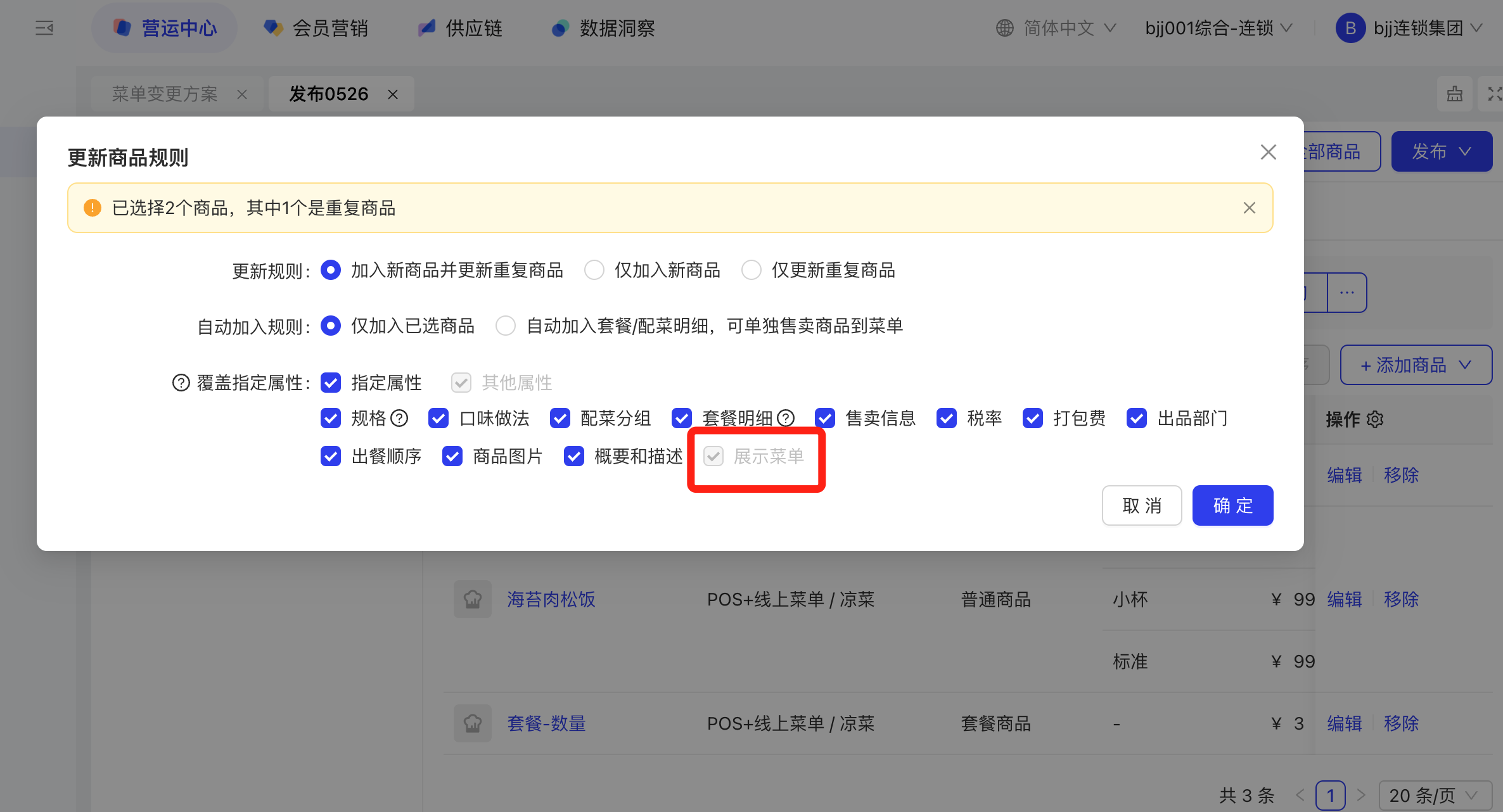Select 仅加入新商品 radio option
The width and height of the screenshot is (1503, 812).
coord(594,270)
